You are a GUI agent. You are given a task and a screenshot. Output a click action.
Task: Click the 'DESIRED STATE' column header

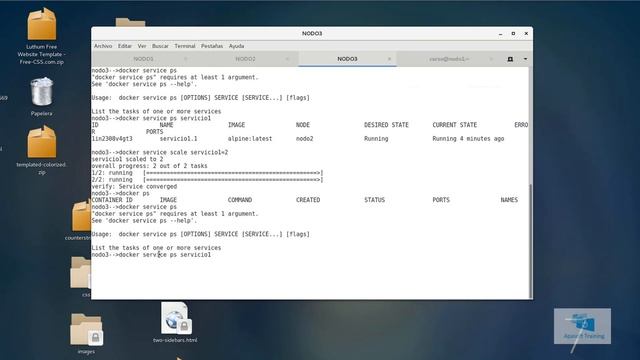pos(386,125)
